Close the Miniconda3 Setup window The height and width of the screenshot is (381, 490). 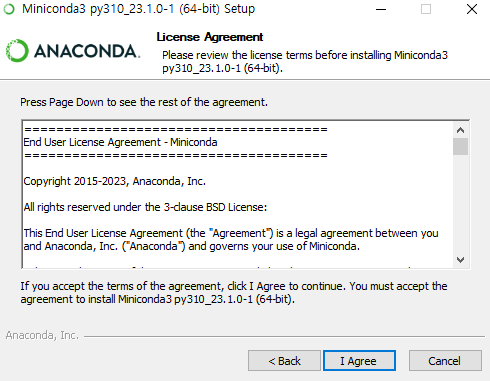pos(472,9)
